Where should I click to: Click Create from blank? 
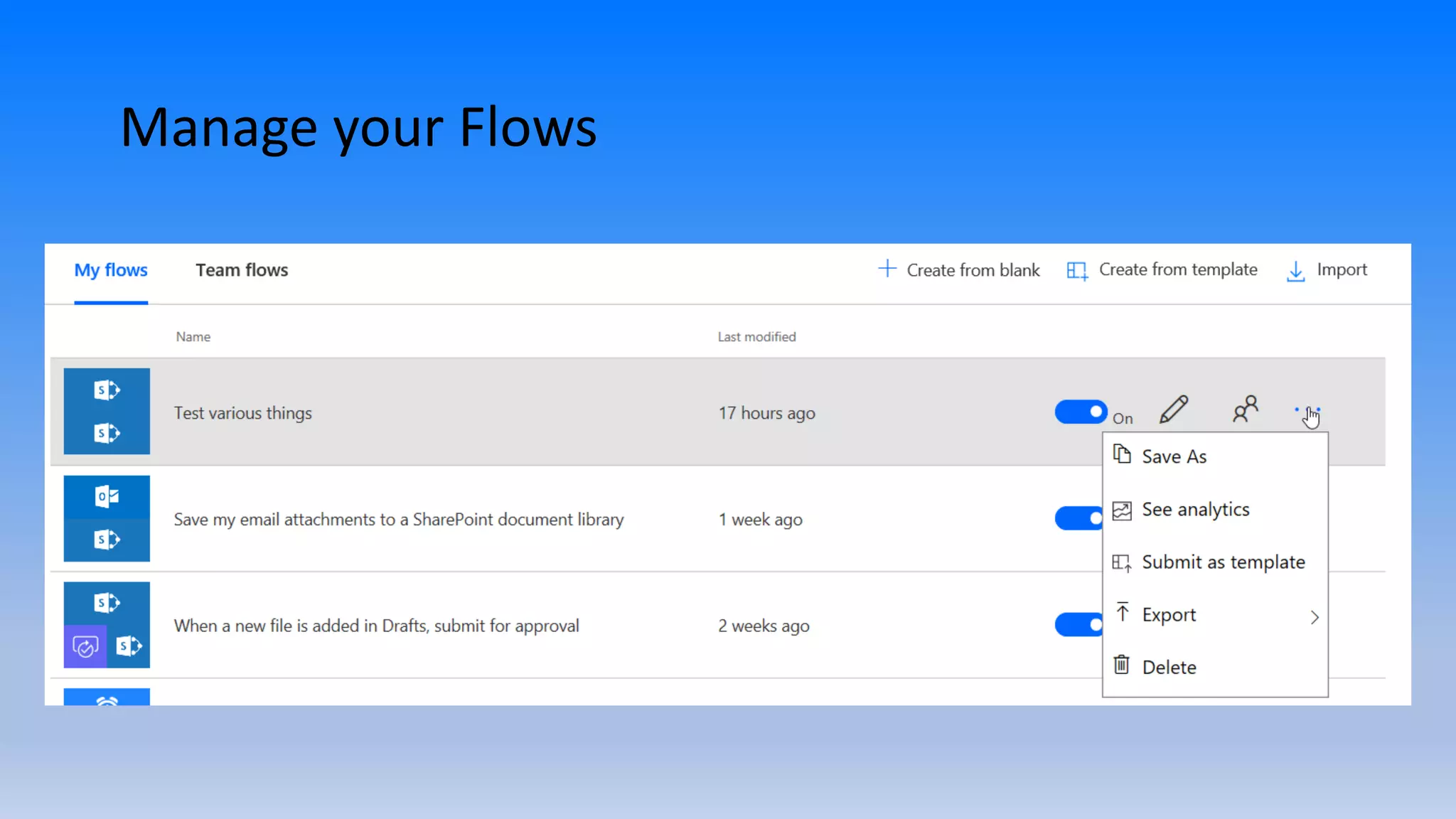(x=973, y=270)
